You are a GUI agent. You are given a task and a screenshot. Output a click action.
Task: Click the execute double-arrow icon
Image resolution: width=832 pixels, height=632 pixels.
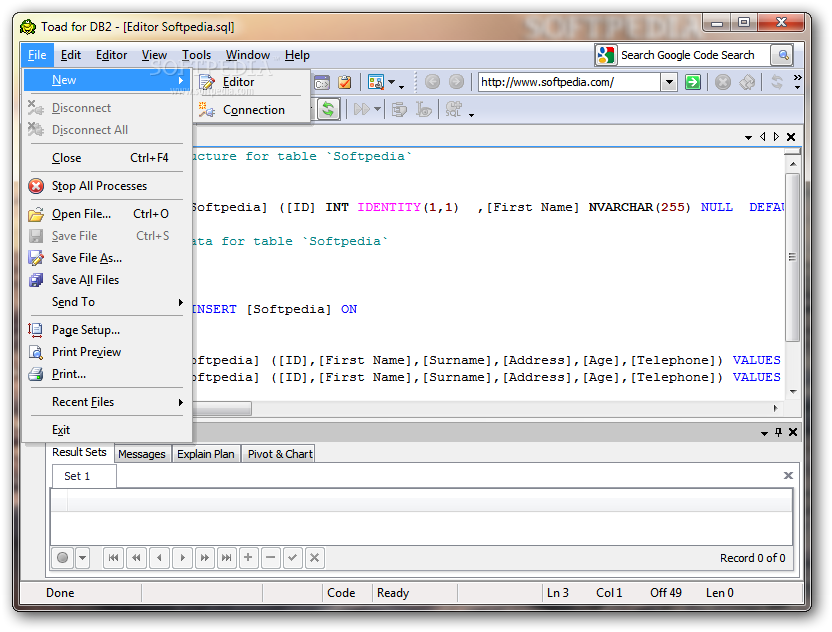[361, 109]
